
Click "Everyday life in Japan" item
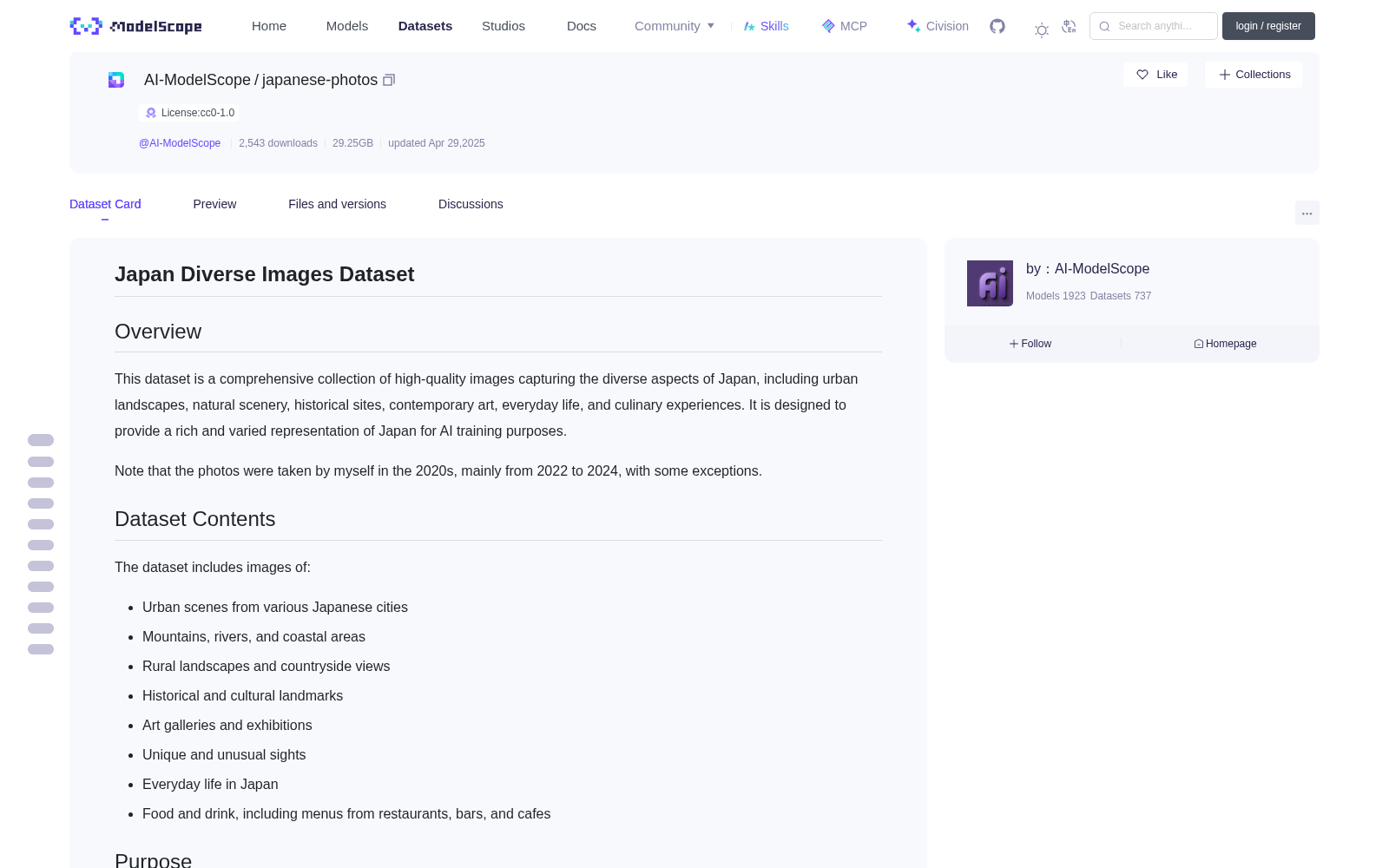tap(210, 785)
